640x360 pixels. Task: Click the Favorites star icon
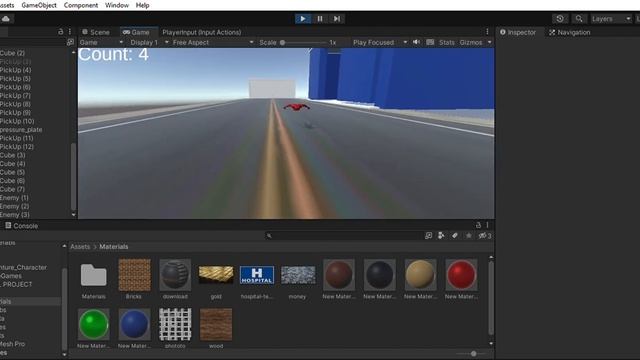469,236
